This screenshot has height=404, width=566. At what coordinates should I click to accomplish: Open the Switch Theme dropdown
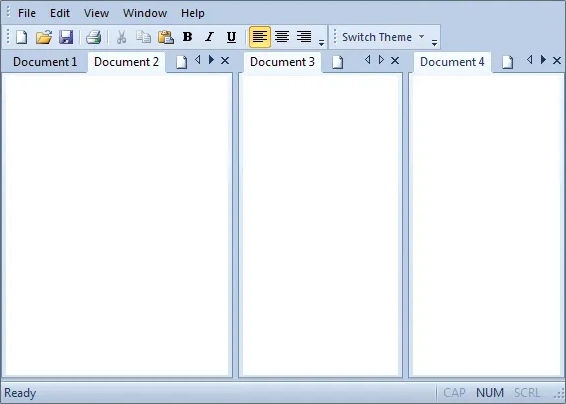pyautogui.click(x=383, y=37)
